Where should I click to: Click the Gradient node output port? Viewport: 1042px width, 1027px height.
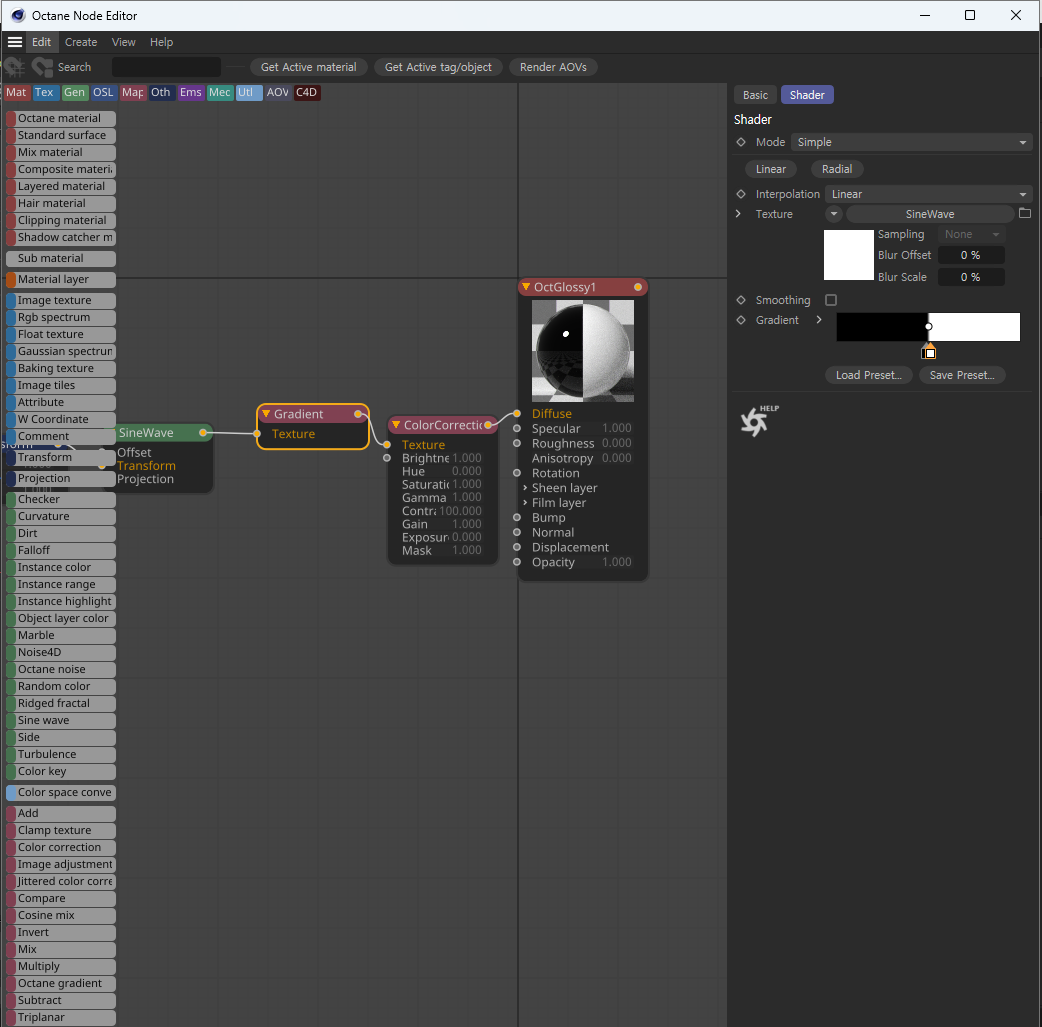point(358,414)
